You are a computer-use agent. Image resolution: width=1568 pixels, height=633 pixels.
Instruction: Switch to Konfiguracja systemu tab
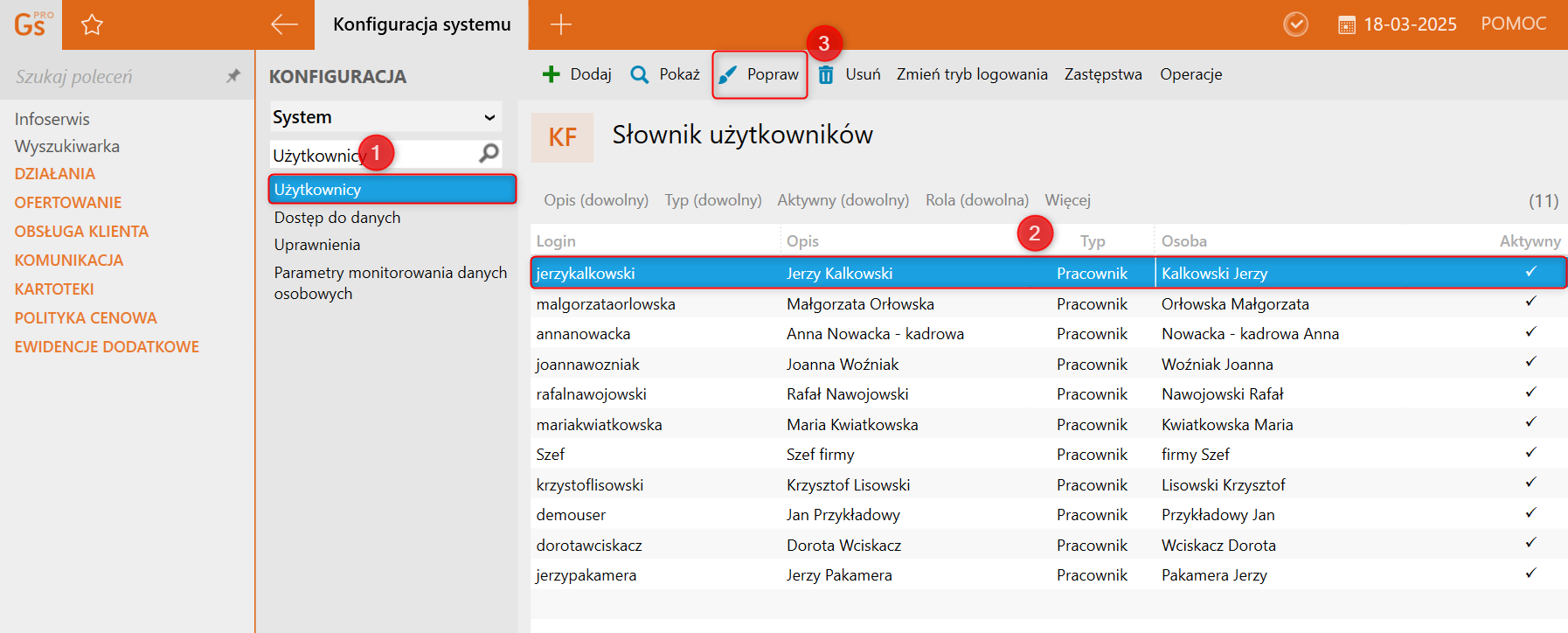(x=421, y=24)
